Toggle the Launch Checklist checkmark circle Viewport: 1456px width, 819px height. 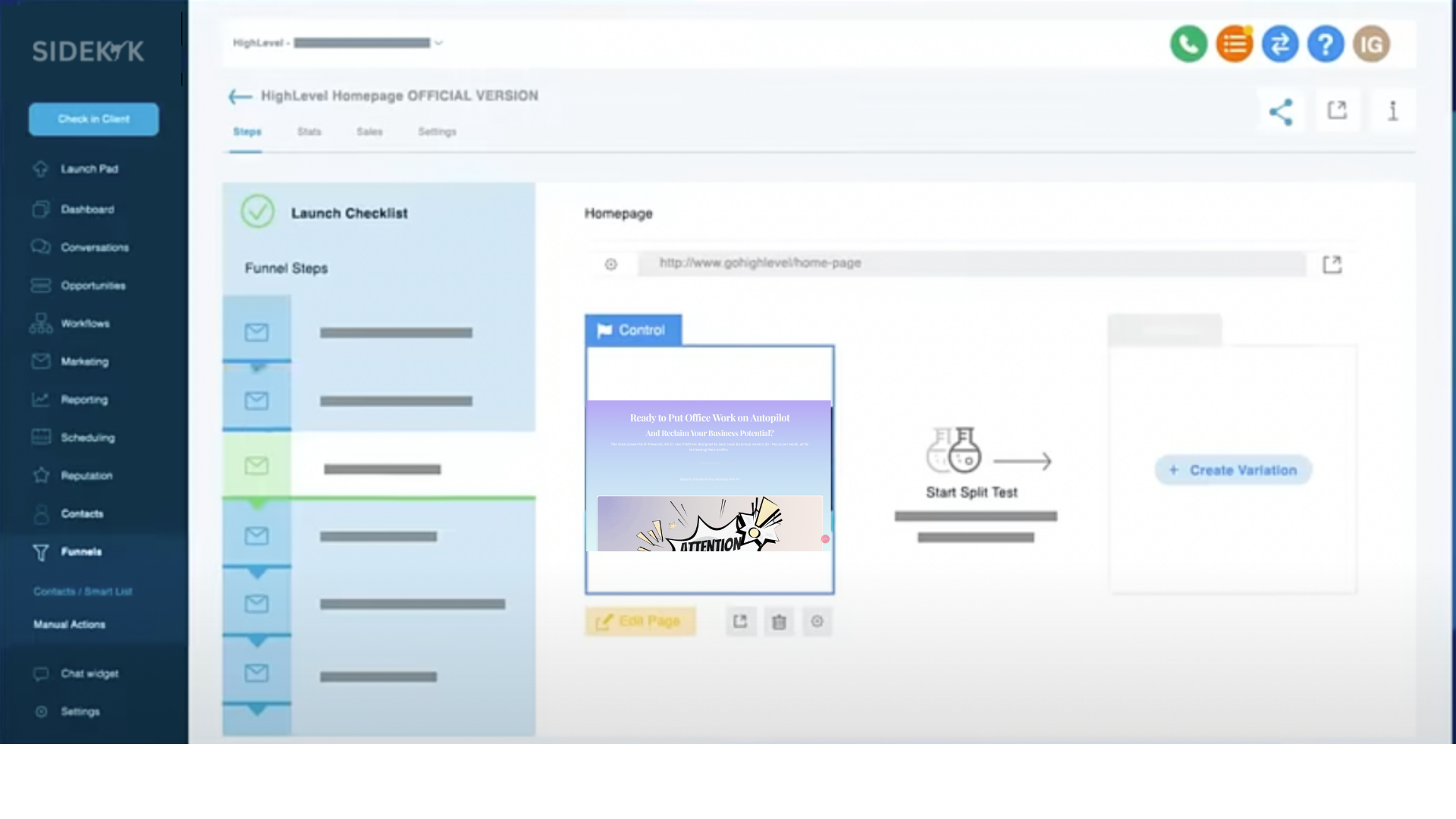[x=258, y=212]
